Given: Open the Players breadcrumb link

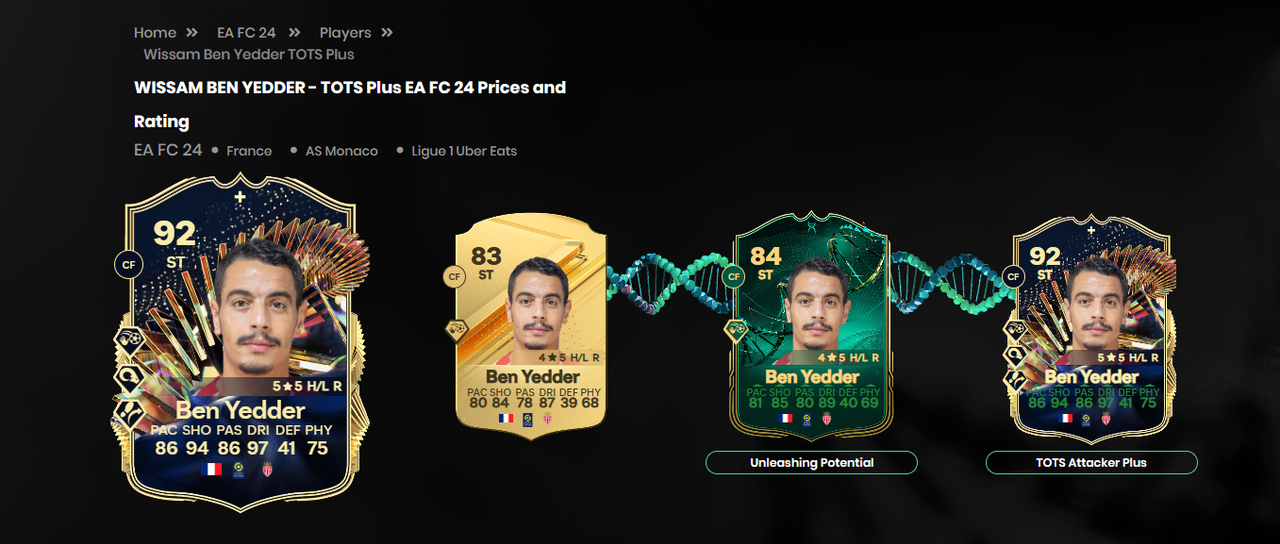Looking at the screenshot, I should coord(345,33).
